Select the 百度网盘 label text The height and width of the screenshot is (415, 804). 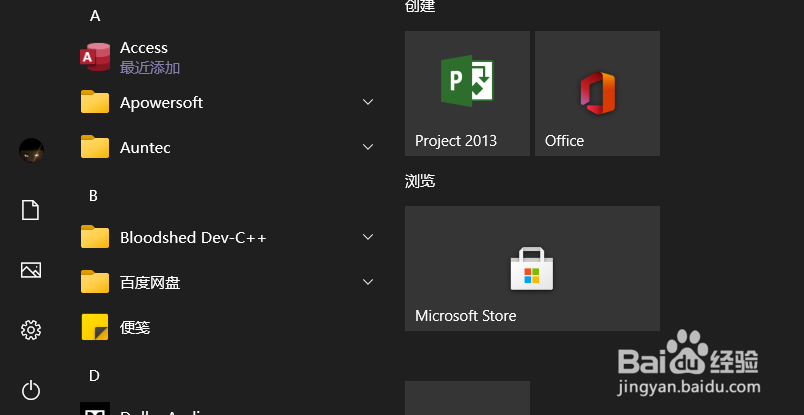click(150, 283)
